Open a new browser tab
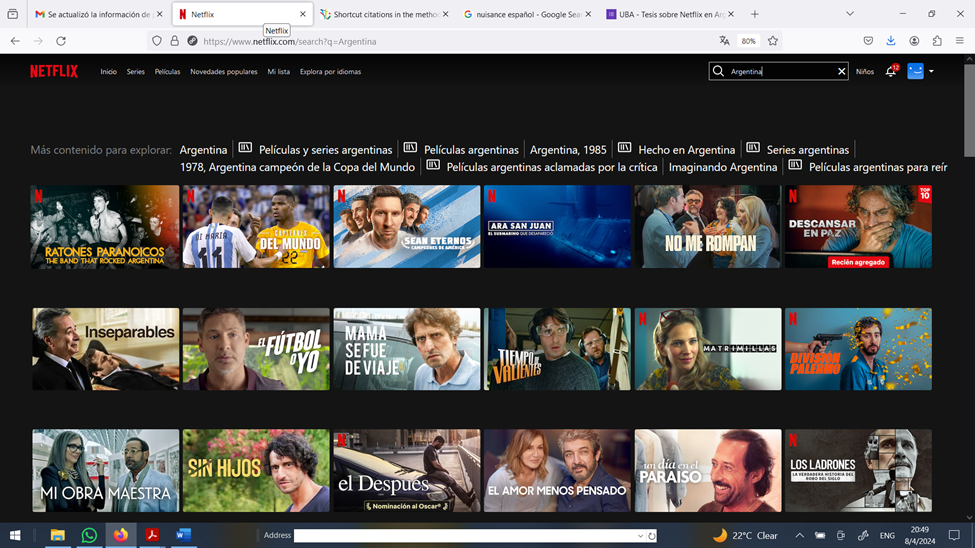 754,14
